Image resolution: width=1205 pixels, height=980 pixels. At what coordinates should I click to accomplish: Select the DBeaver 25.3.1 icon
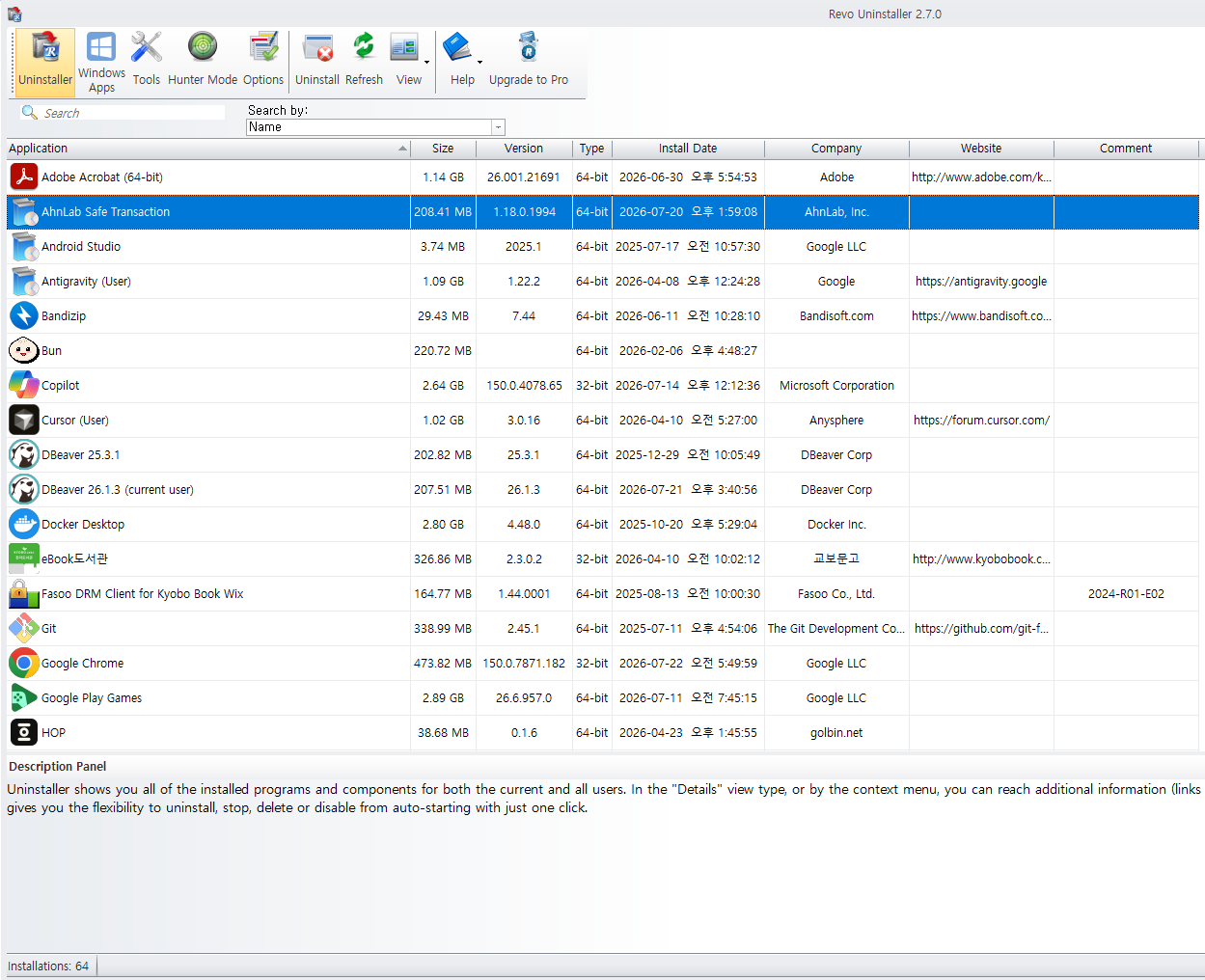pyautogui.click(x=24, y=454)
